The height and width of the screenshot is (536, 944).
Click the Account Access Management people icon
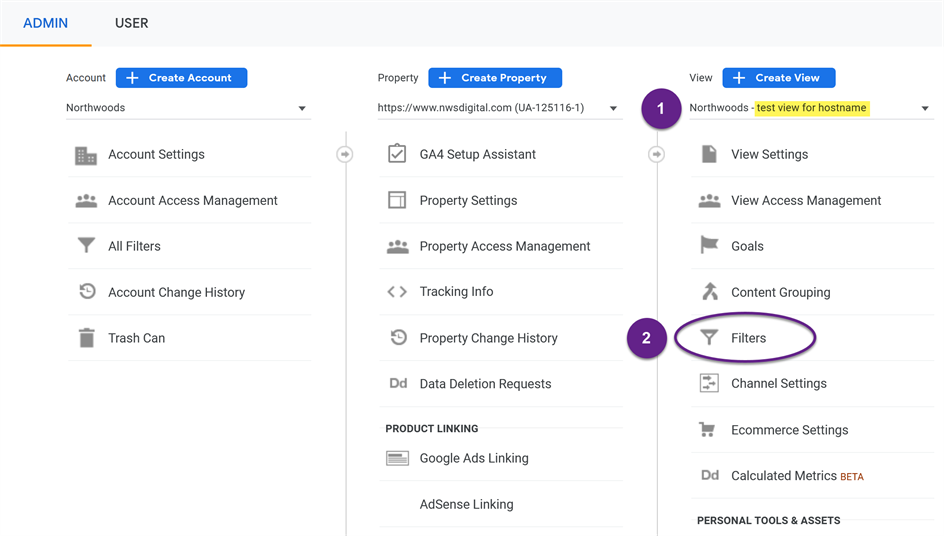point(86,201)
